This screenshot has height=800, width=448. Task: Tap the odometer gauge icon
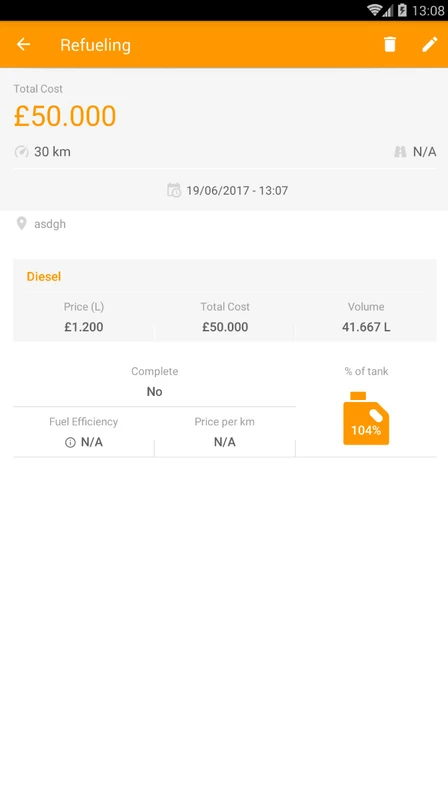[x=21, y=152]
